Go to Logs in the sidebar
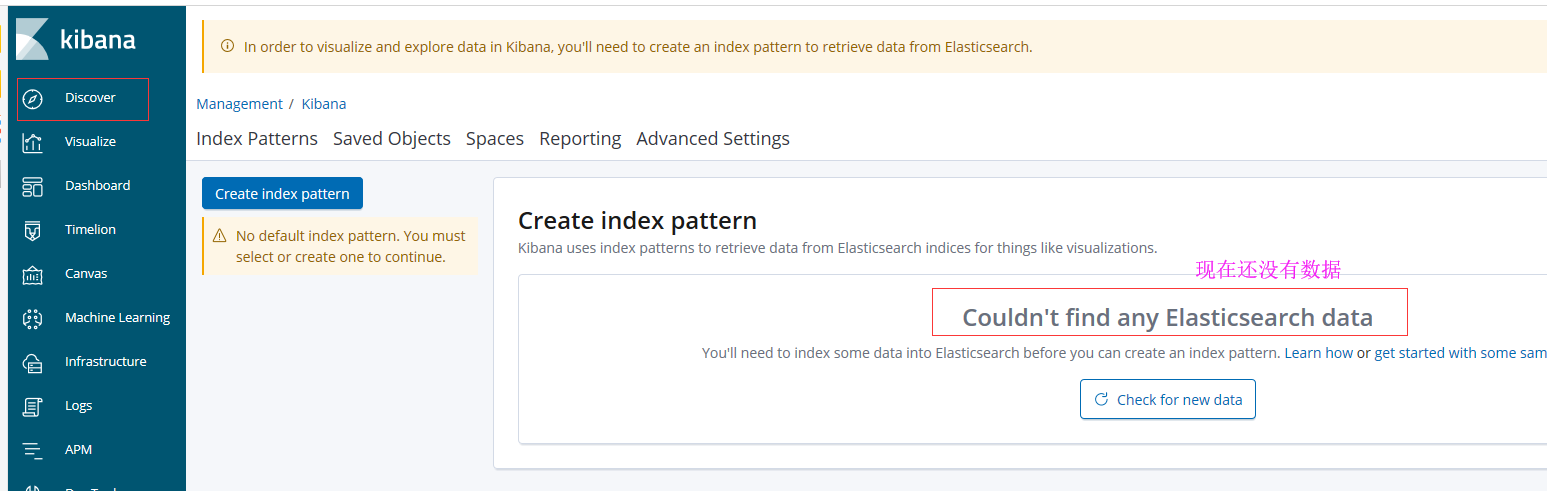Image resolution: width=1547 pixels, height=491 pixels. coord(78,405)
